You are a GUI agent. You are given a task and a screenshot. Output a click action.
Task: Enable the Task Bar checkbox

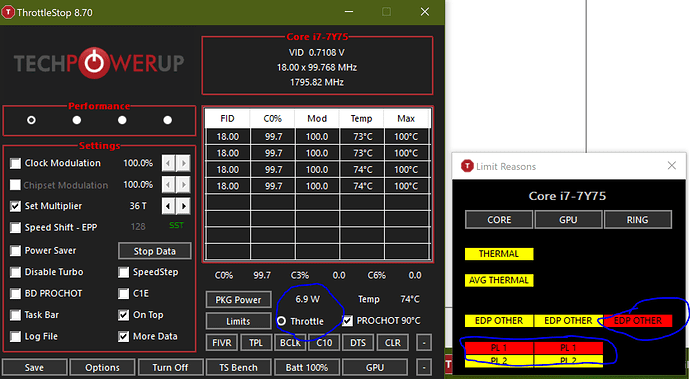tap(15, 315)
